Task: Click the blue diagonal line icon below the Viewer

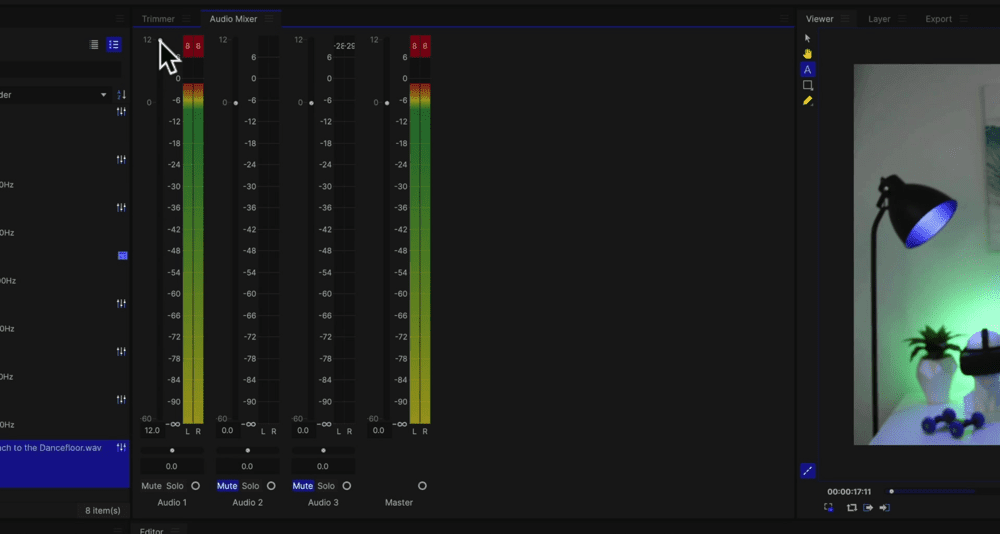Action: 807,471
